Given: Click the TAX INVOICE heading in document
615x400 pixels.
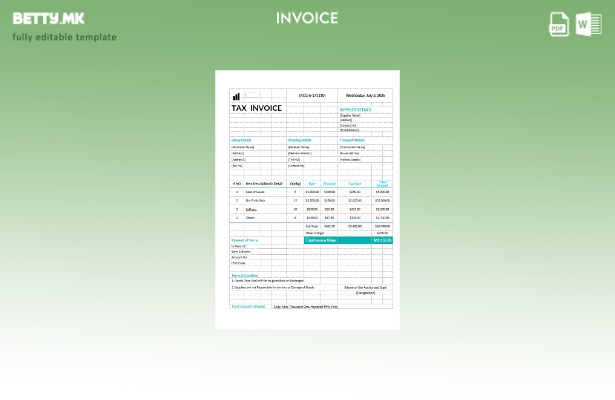Looking at the screenshot, I should [x=257, y=108].
